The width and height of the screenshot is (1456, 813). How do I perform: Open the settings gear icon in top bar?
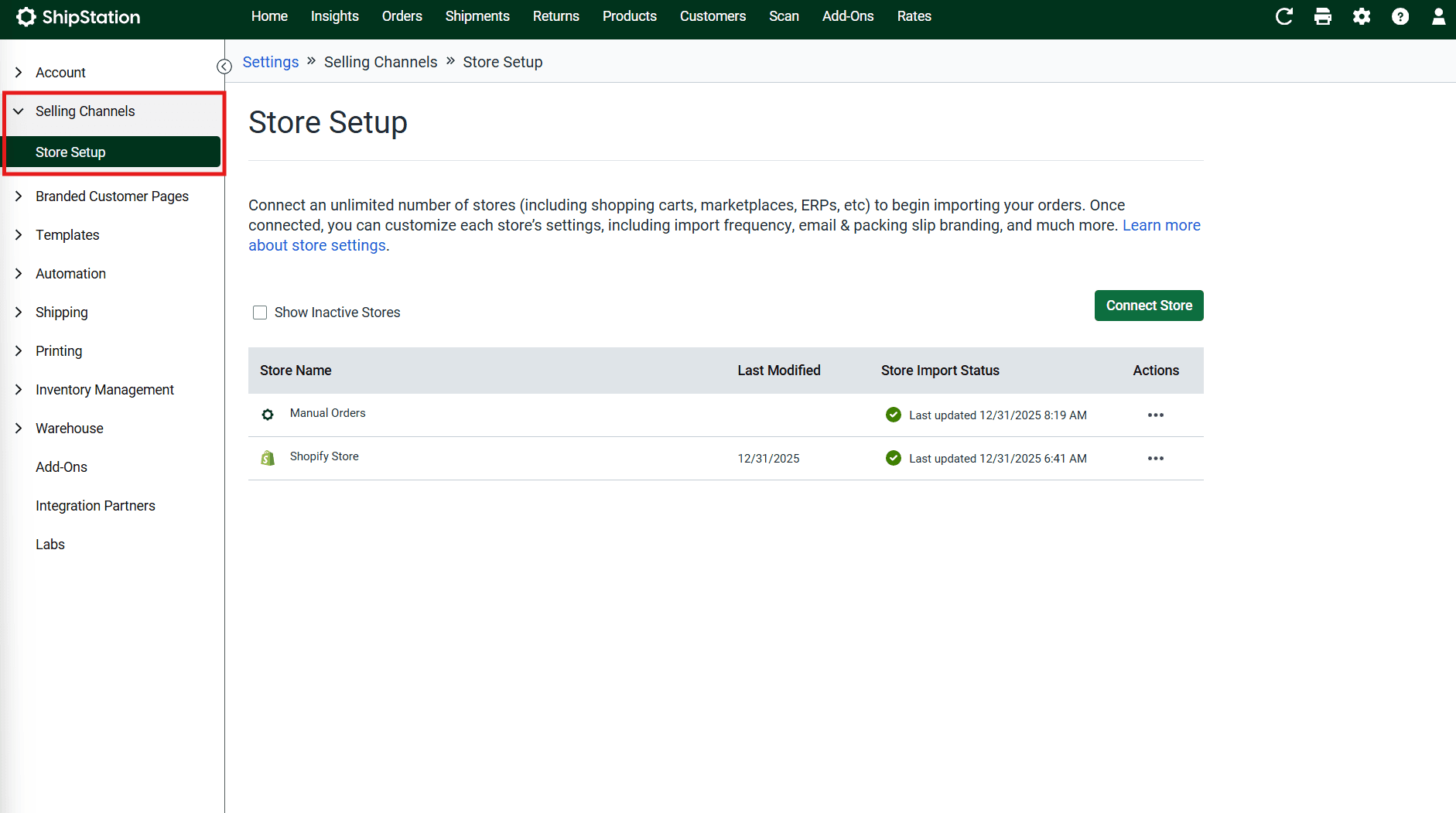(x=1362, y=16)
